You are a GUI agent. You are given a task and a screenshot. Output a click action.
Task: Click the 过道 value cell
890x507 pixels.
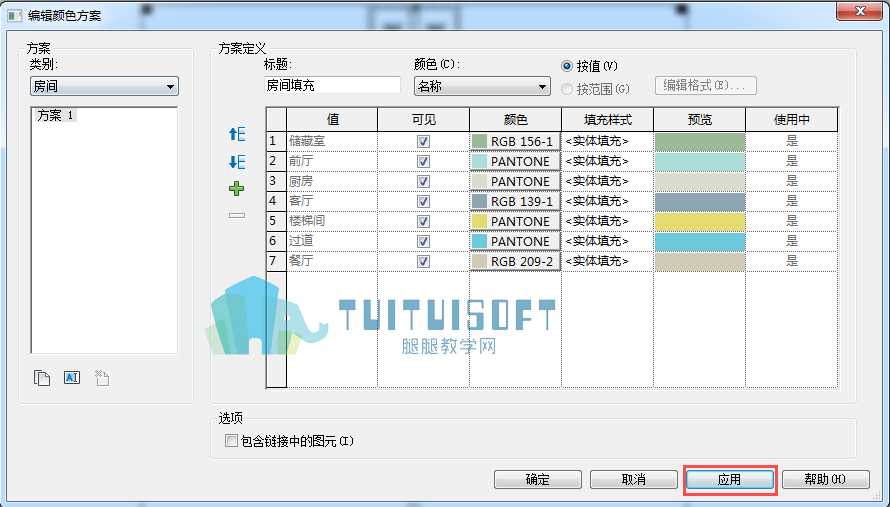coord(332,241)
